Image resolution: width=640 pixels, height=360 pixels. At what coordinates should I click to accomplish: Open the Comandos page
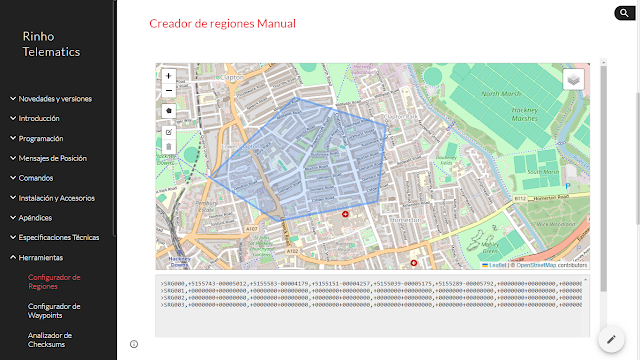point(36,178)
